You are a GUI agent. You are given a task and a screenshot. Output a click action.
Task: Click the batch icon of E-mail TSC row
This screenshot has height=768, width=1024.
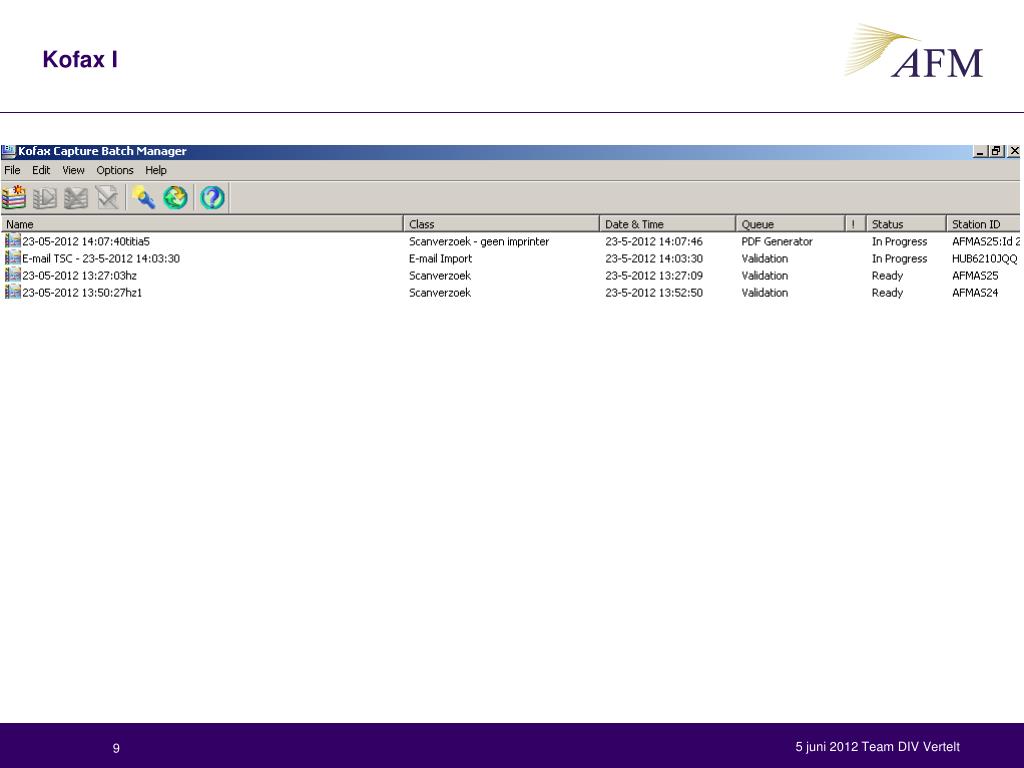[x=12, y=258]
